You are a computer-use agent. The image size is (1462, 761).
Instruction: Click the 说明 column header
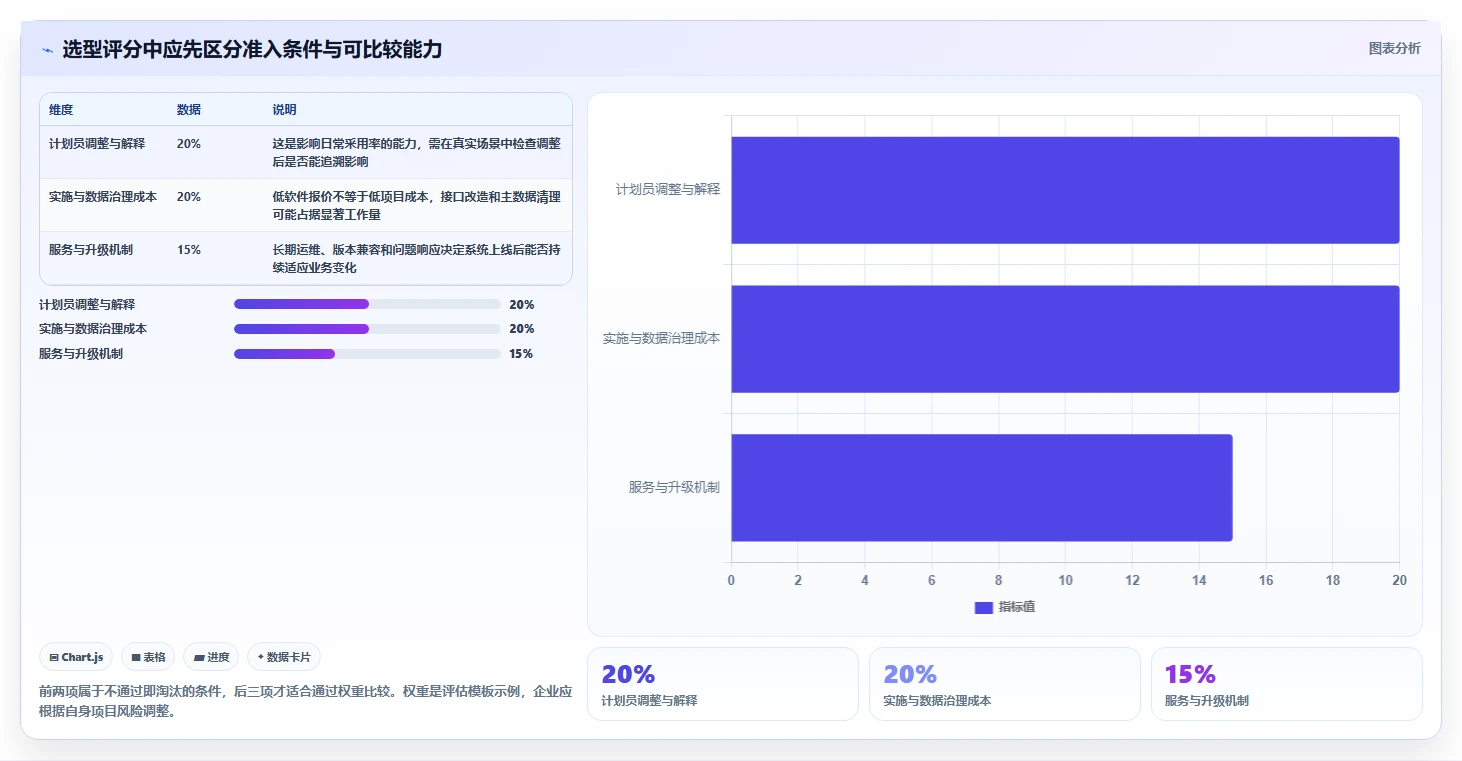click(285, 110)
